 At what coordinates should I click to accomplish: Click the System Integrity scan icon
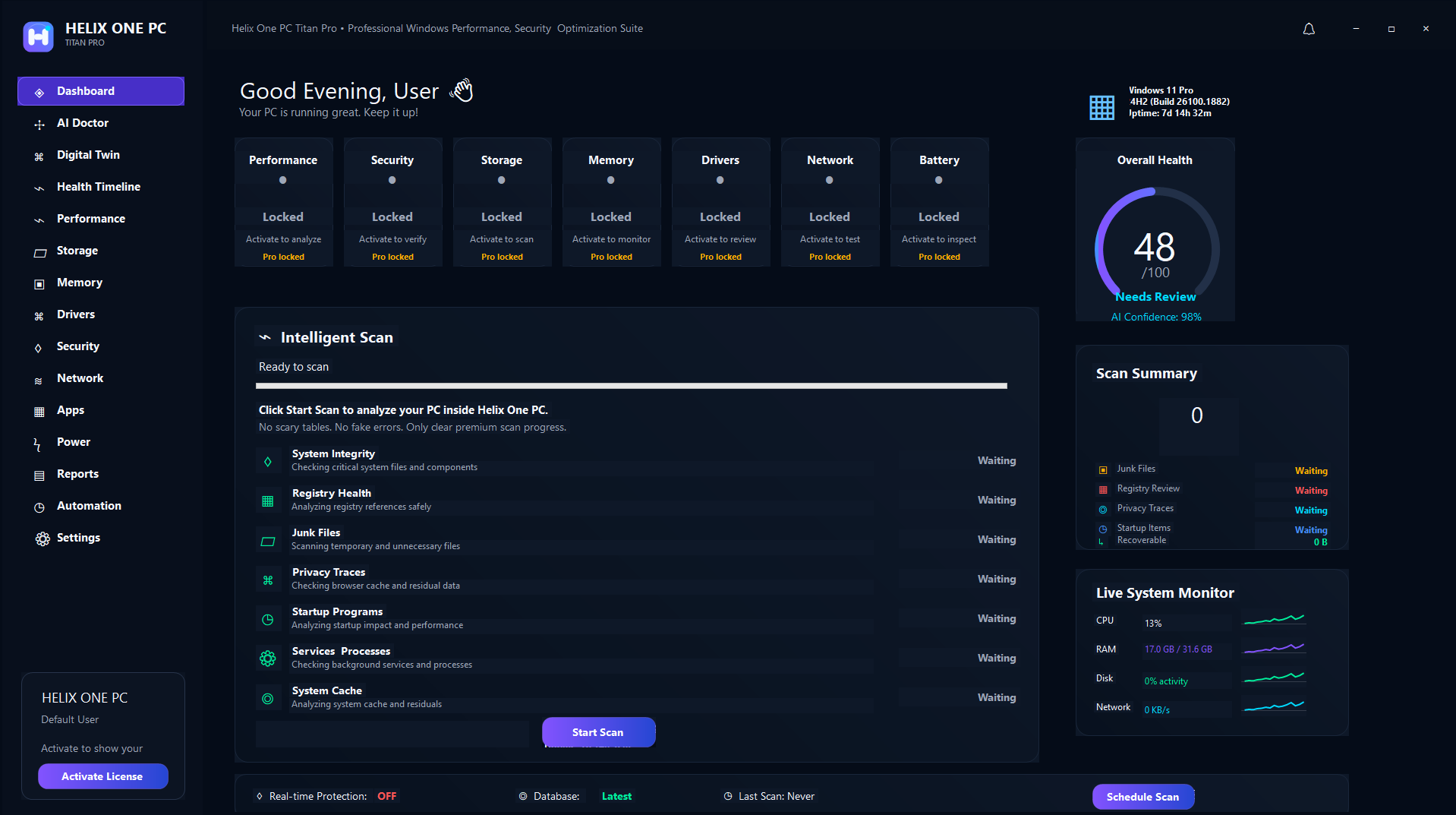[268, 461]
